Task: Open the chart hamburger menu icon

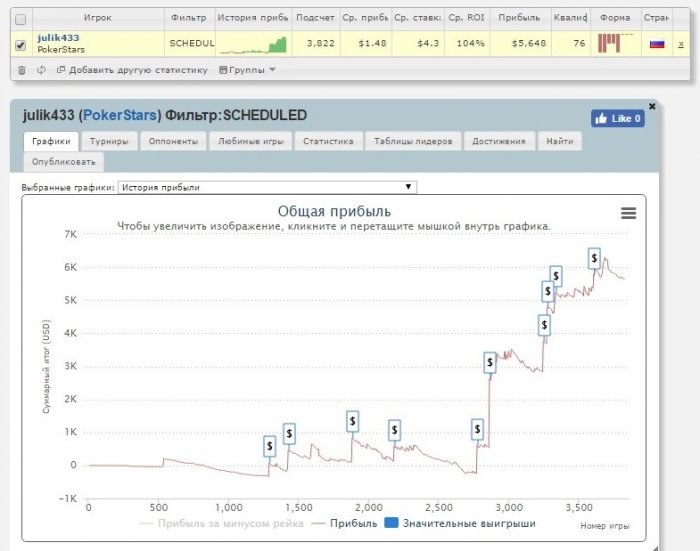Action: (629, 213)
